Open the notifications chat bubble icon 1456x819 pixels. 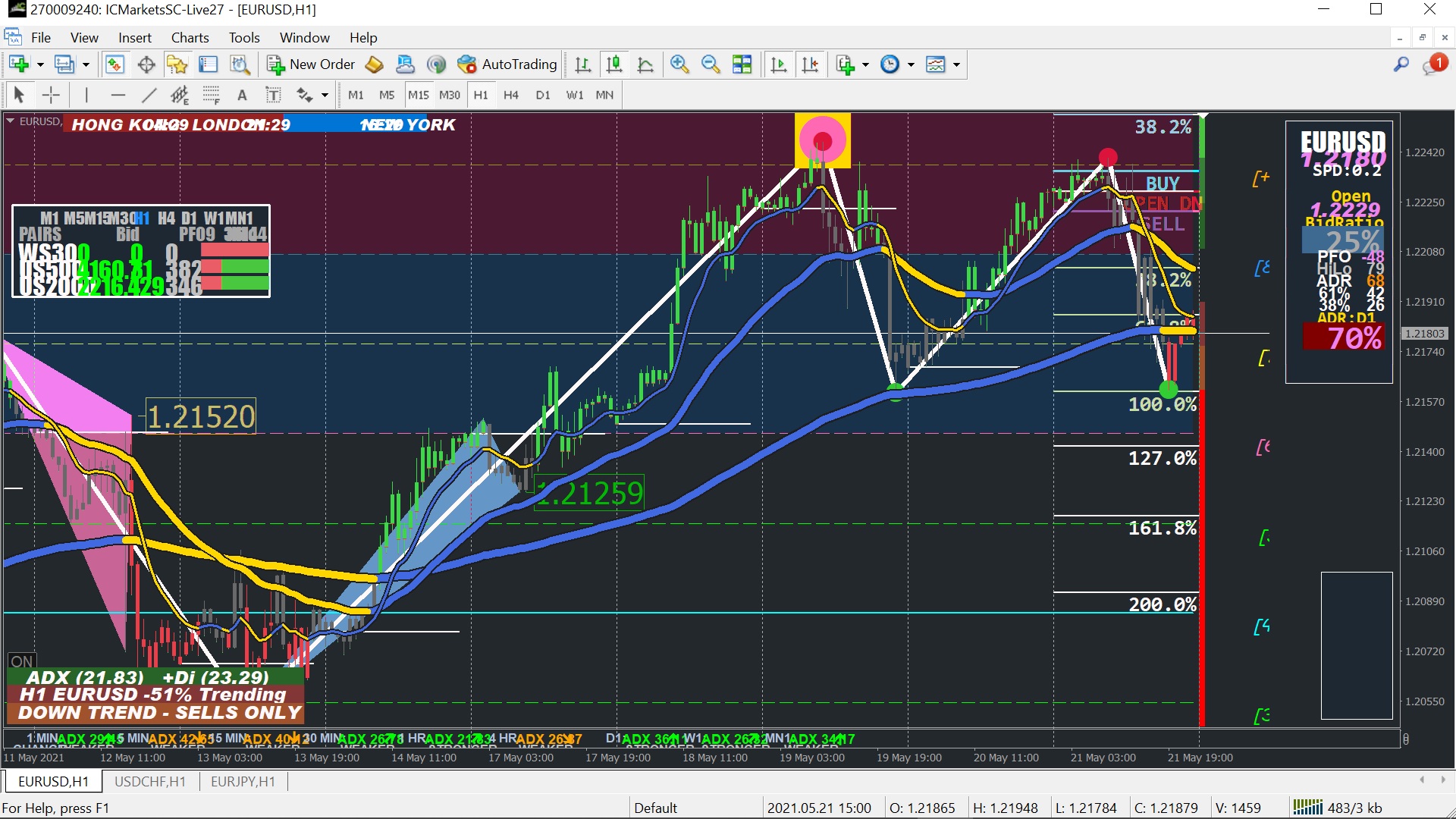pyautogui.click(x=1432, y=66)
